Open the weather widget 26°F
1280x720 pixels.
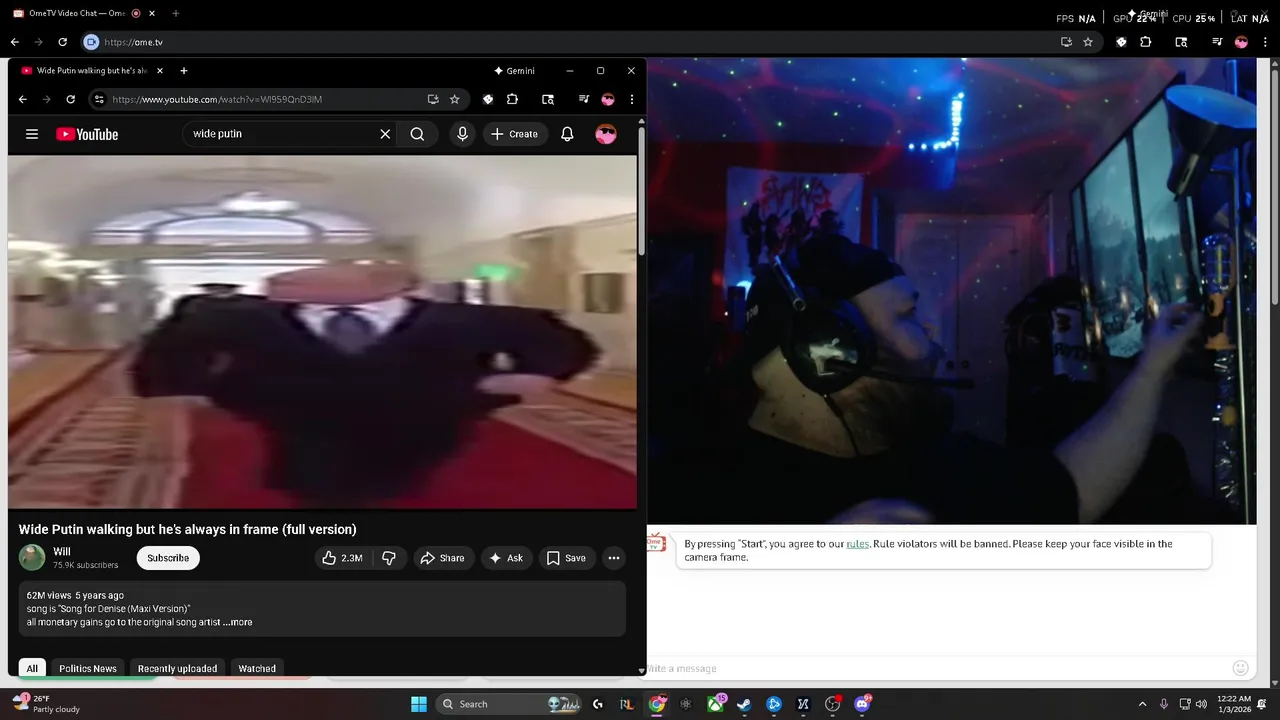pos(46,704)
